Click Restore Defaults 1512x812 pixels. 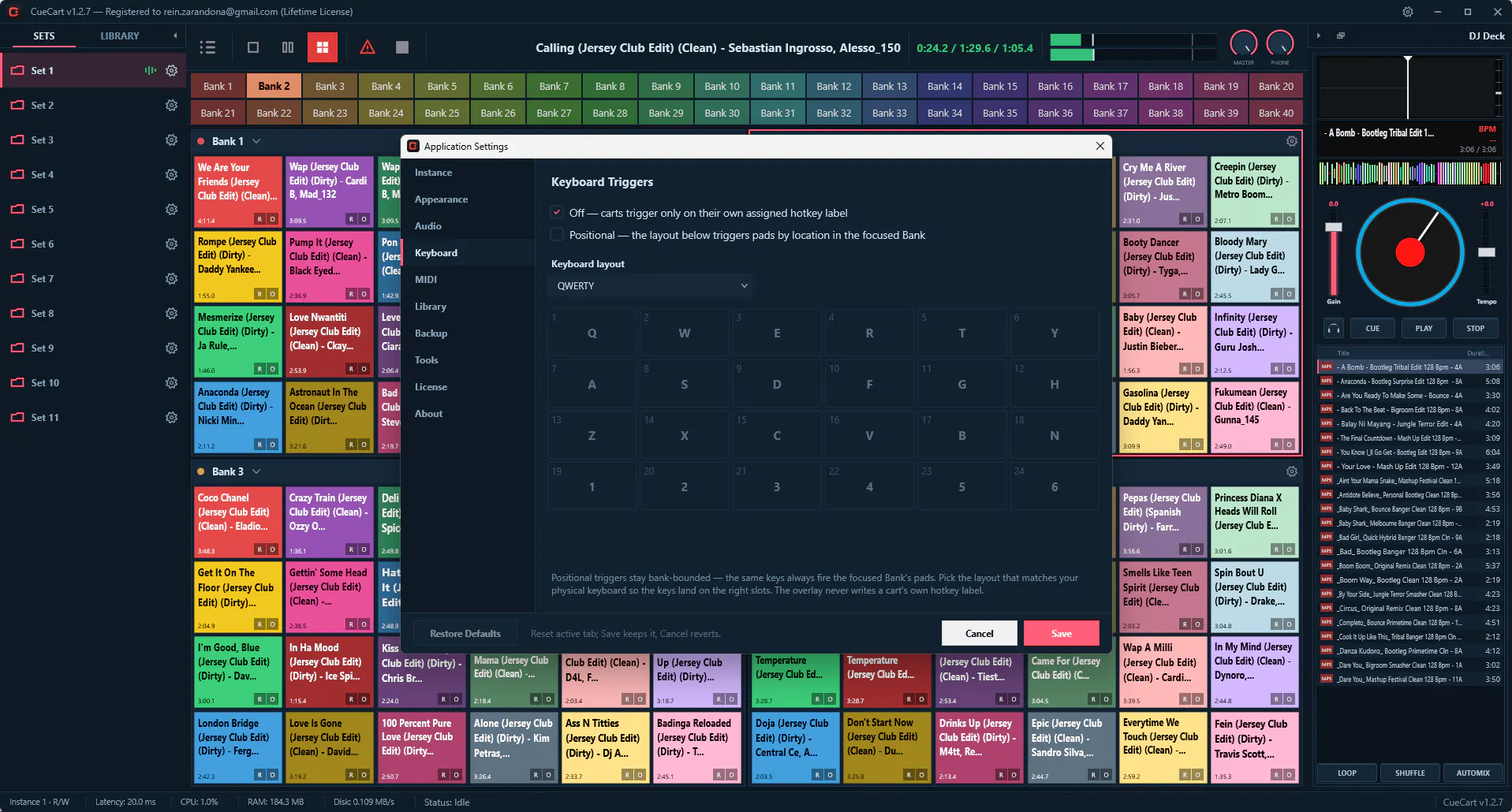pyautogui.click(x=465, y=634)
